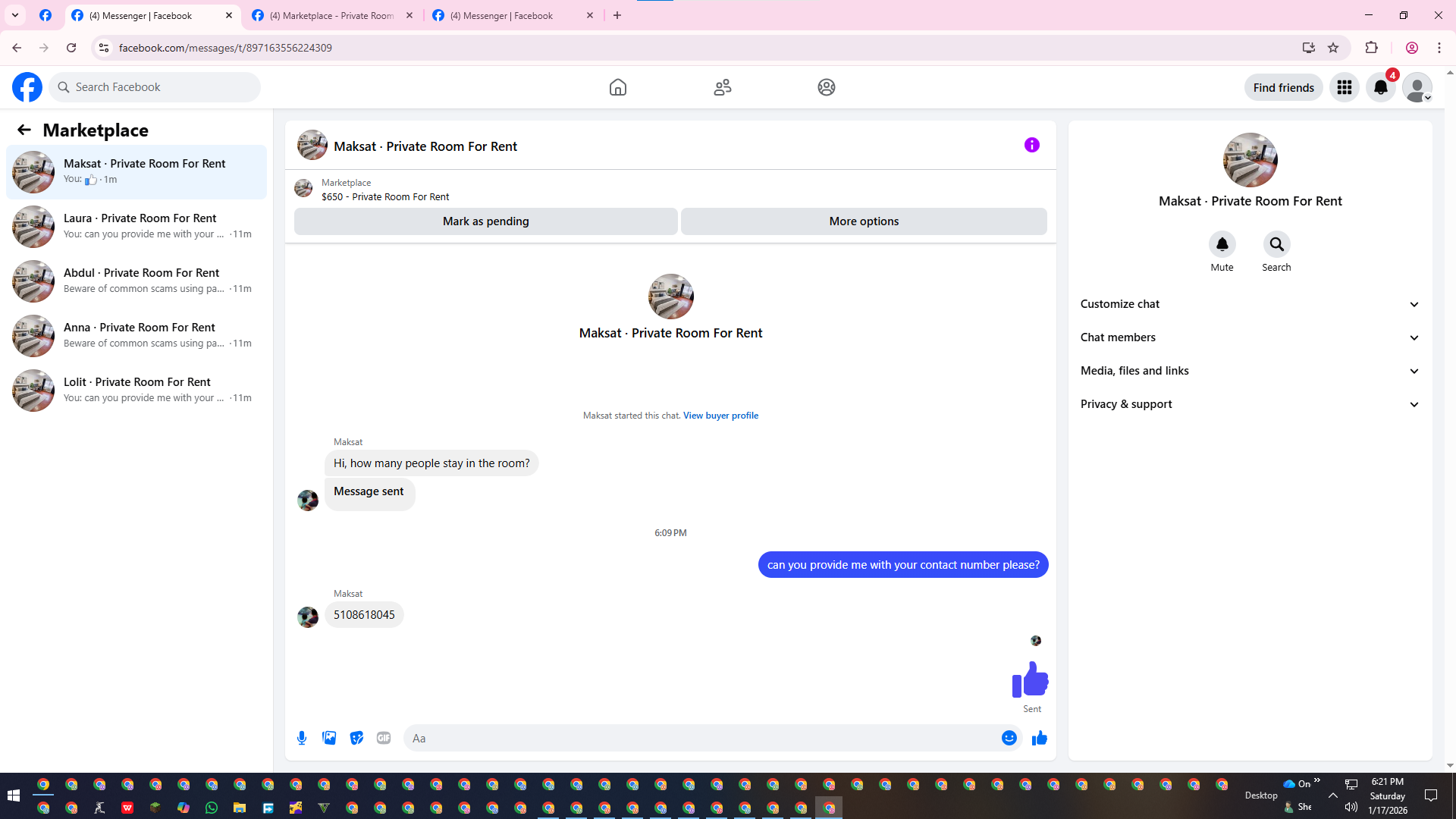Screen dimensions: 1456x819
Task: Click the Aa message input field
Action: [x=698, y=738]
